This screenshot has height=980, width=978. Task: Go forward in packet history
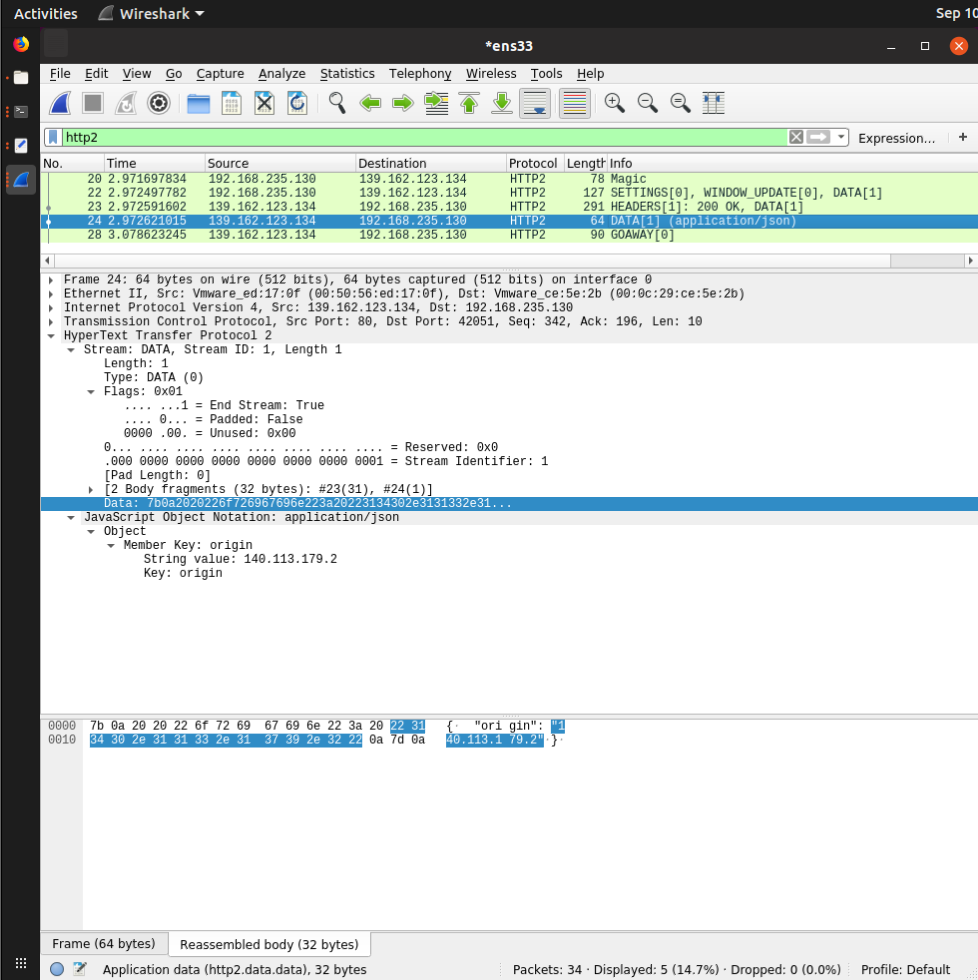[x=403, y=103]
